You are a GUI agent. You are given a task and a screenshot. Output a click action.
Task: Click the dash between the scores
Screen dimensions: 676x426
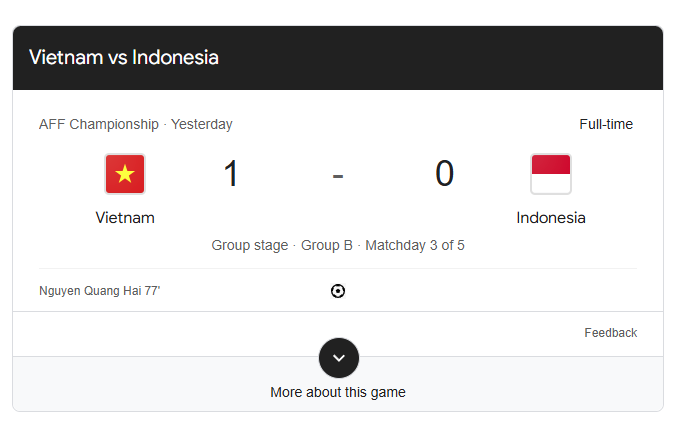click(338, 175)
